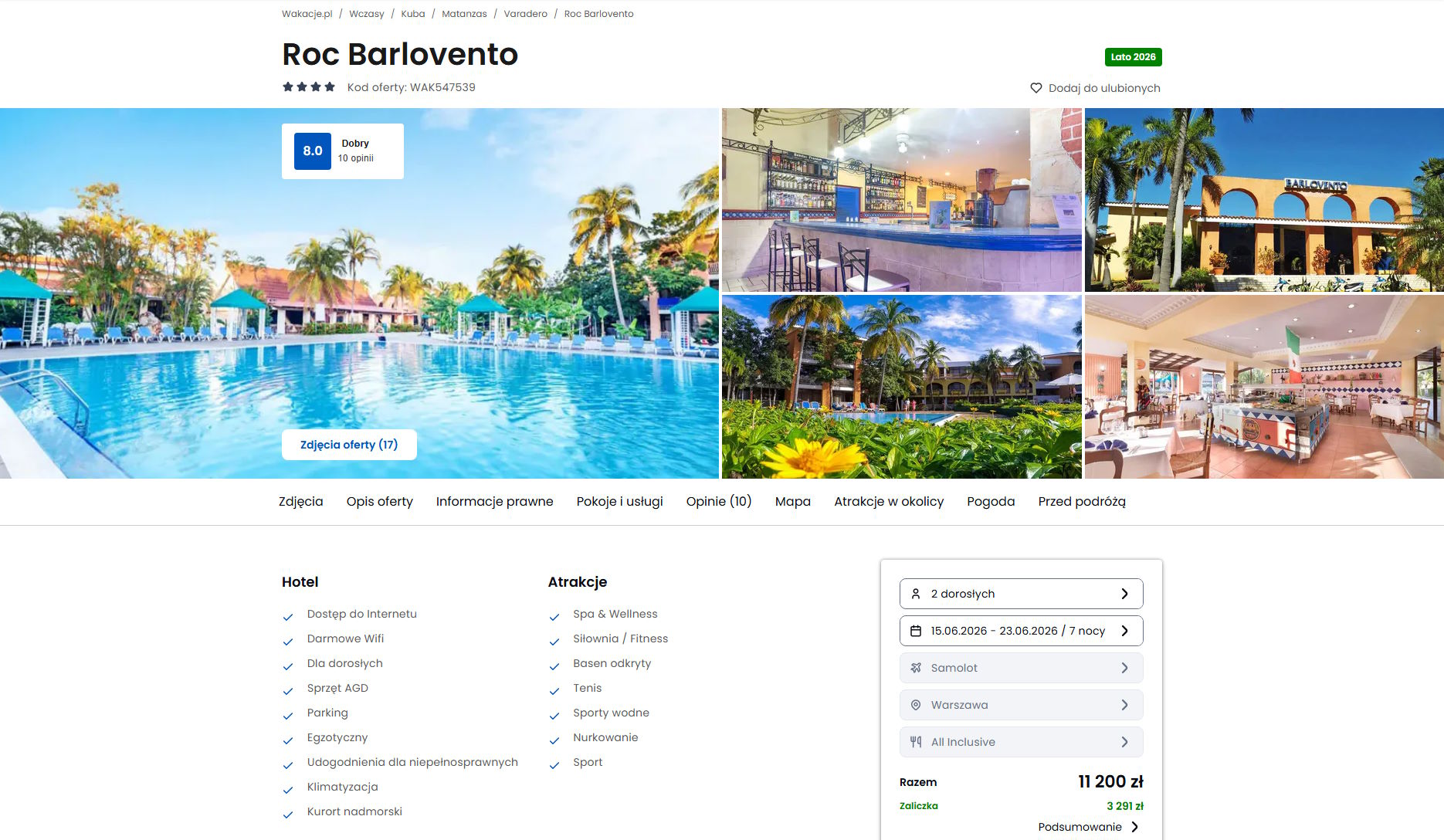Open the date range 15.06.2026 selector chevron

click(x=1125, y=631)
